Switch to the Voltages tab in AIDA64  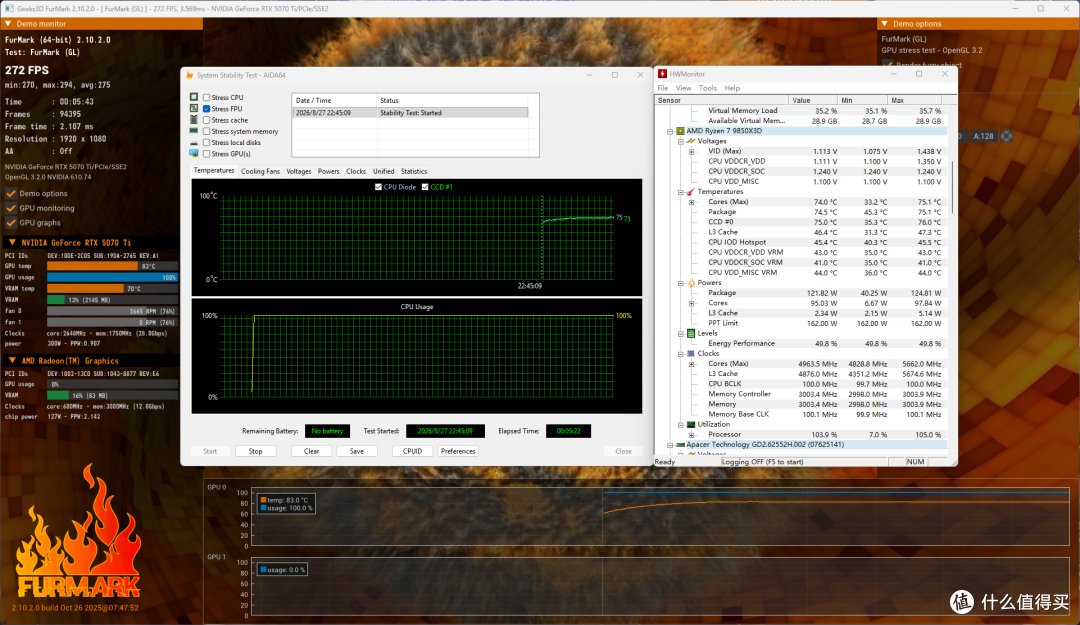click(298, 172)
